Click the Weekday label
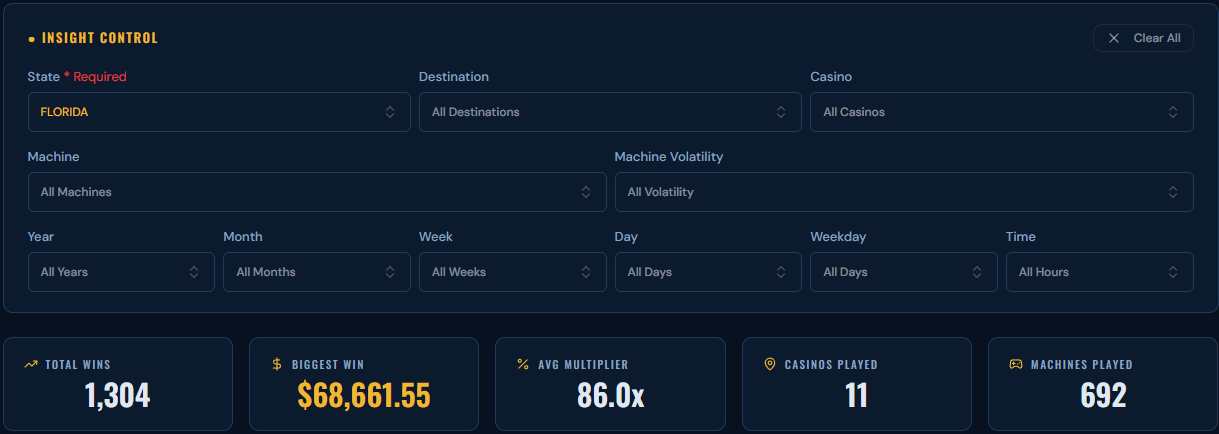The height and width of the screenshot is (434, 1219). tap(838, 237)
